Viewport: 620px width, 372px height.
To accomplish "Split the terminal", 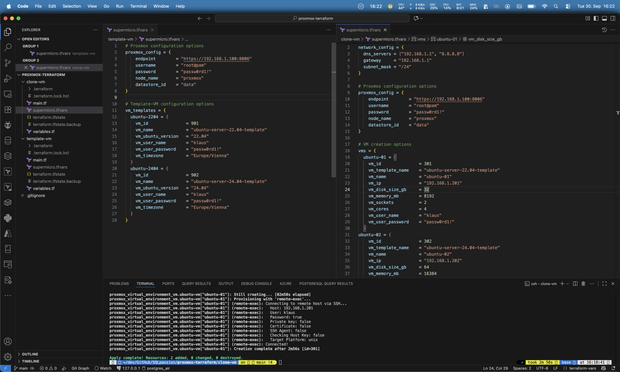I will (575, 283).
